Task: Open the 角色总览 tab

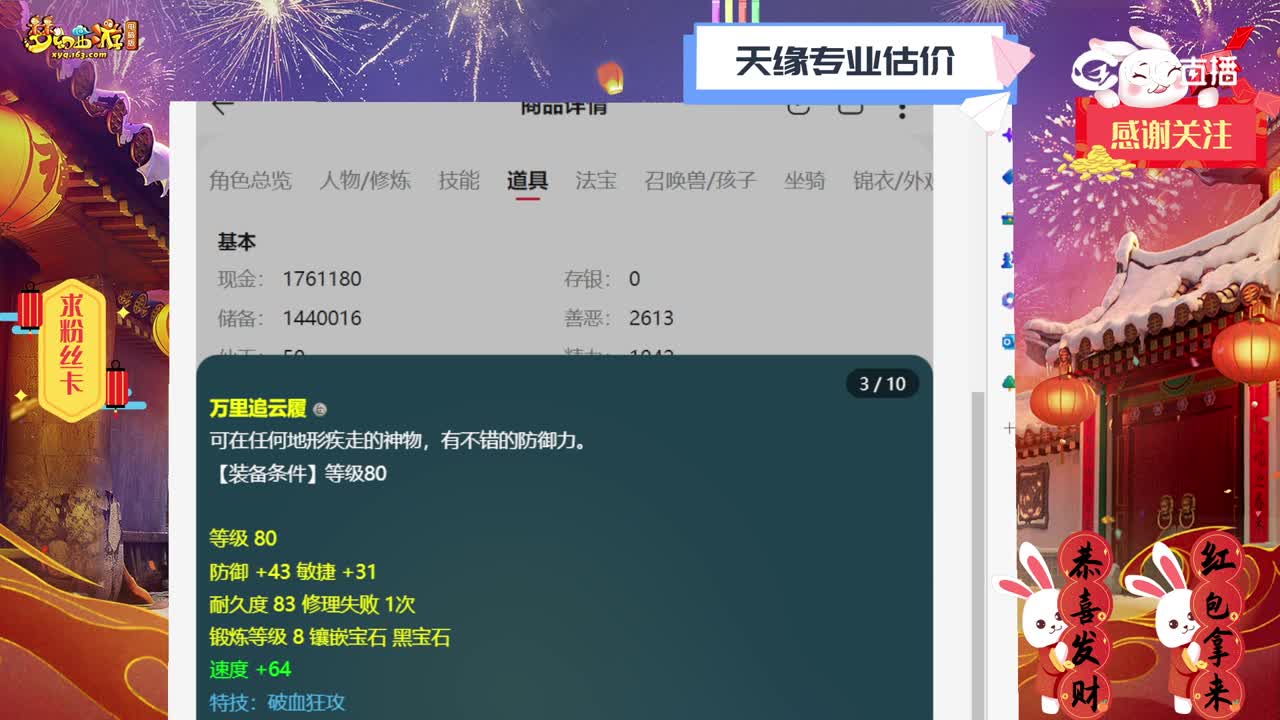Action: (x=254, y=181)
